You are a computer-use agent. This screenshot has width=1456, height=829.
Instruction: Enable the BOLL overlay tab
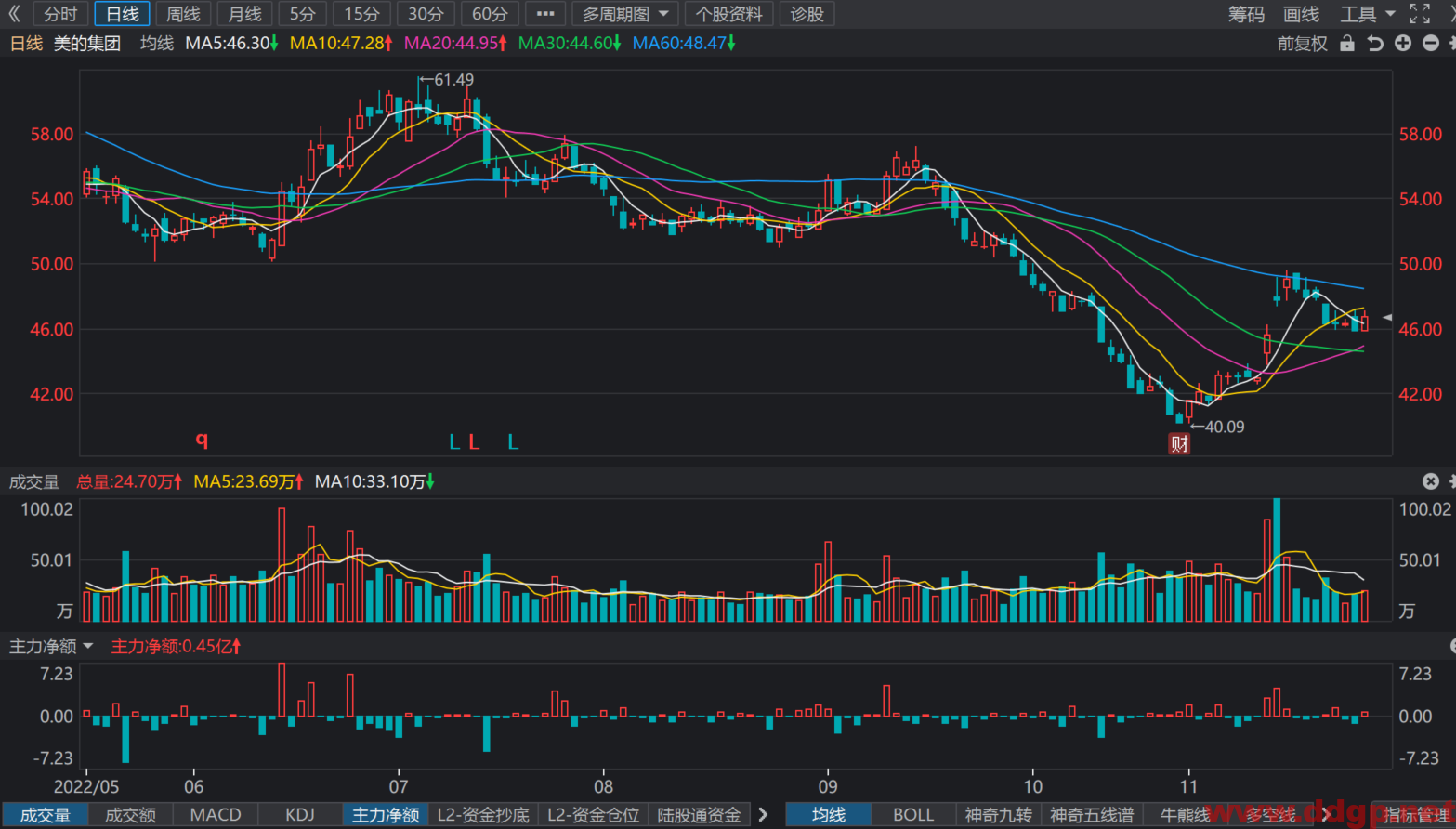pyautogui.click(x=913, y=815)
